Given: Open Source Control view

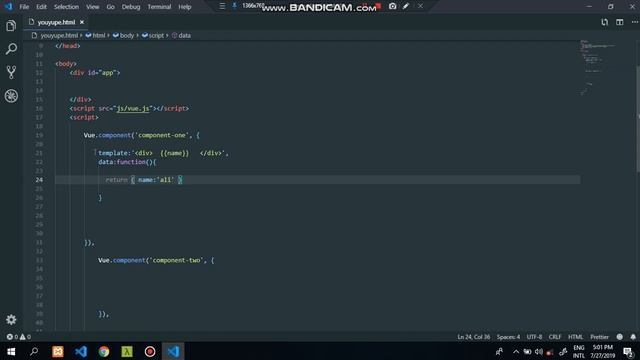Looking at the screenshot, I should pos(11,72).
